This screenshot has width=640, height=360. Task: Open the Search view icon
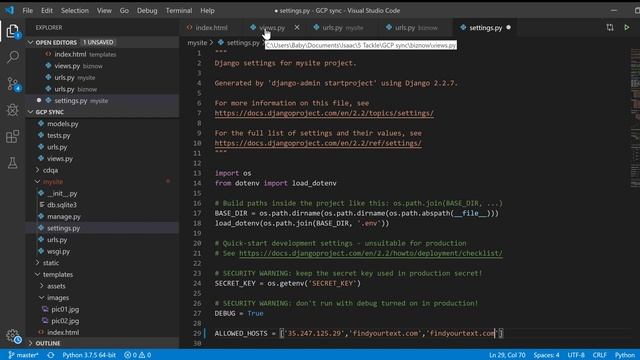point(13,57)
